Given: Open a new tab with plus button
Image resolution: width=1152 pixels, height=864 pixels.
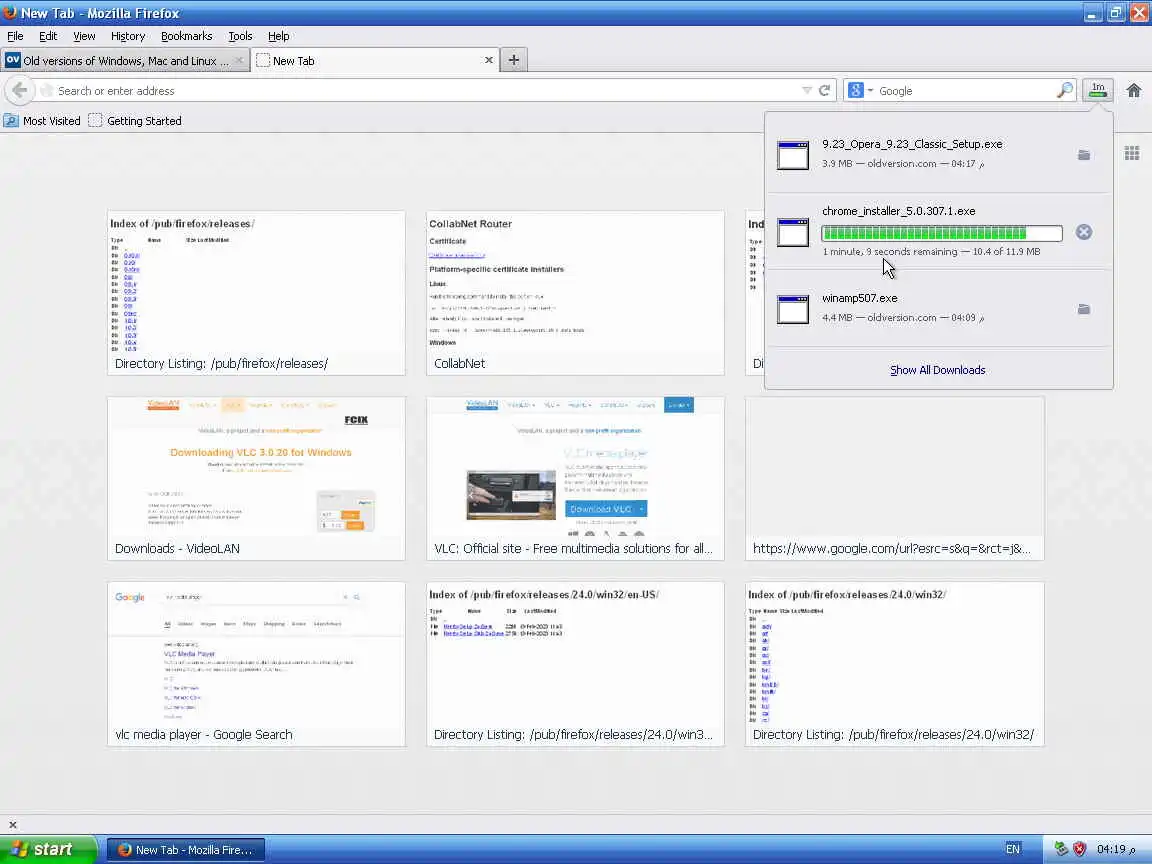Looking at the screenshot, I should (x=514, y=60).
